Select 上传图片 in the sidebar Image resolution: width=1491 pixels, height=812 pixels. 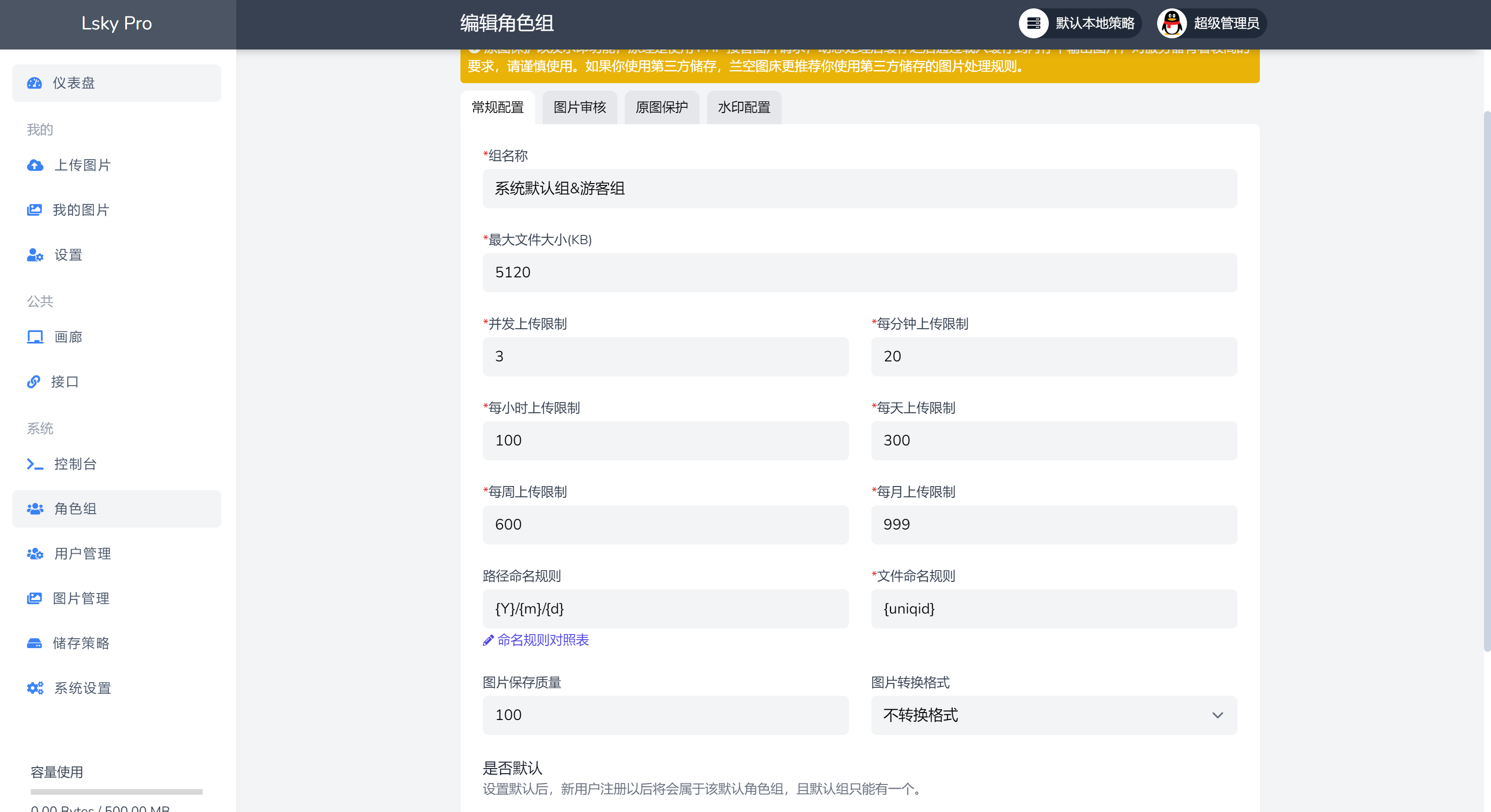(x=82, y=165)
